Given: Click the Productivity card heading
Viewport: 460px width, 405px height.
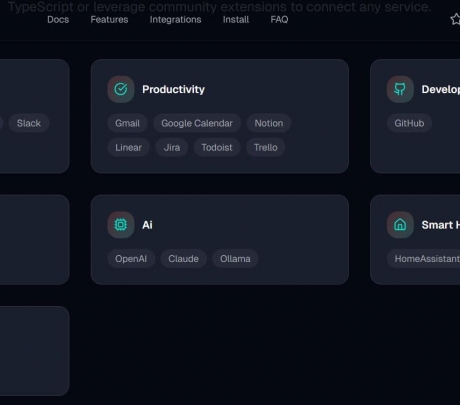Looking at the screenshot, I should click(x=173, y=89).
